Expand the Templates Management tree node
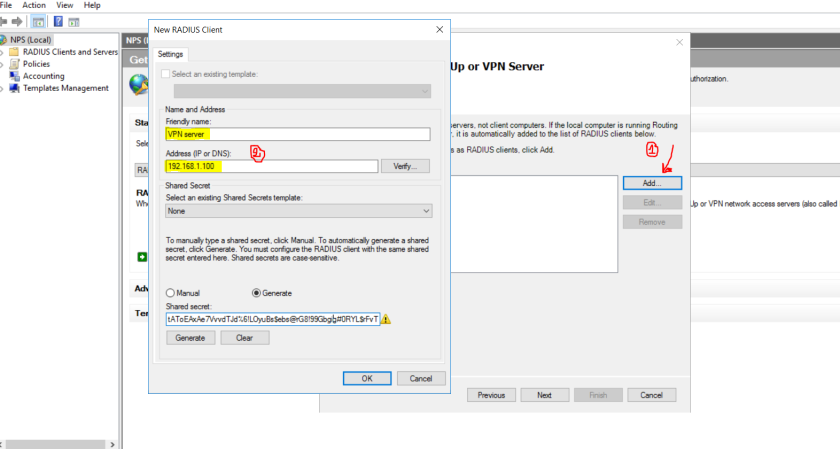840x449 pixels. (x=2, y=89)
